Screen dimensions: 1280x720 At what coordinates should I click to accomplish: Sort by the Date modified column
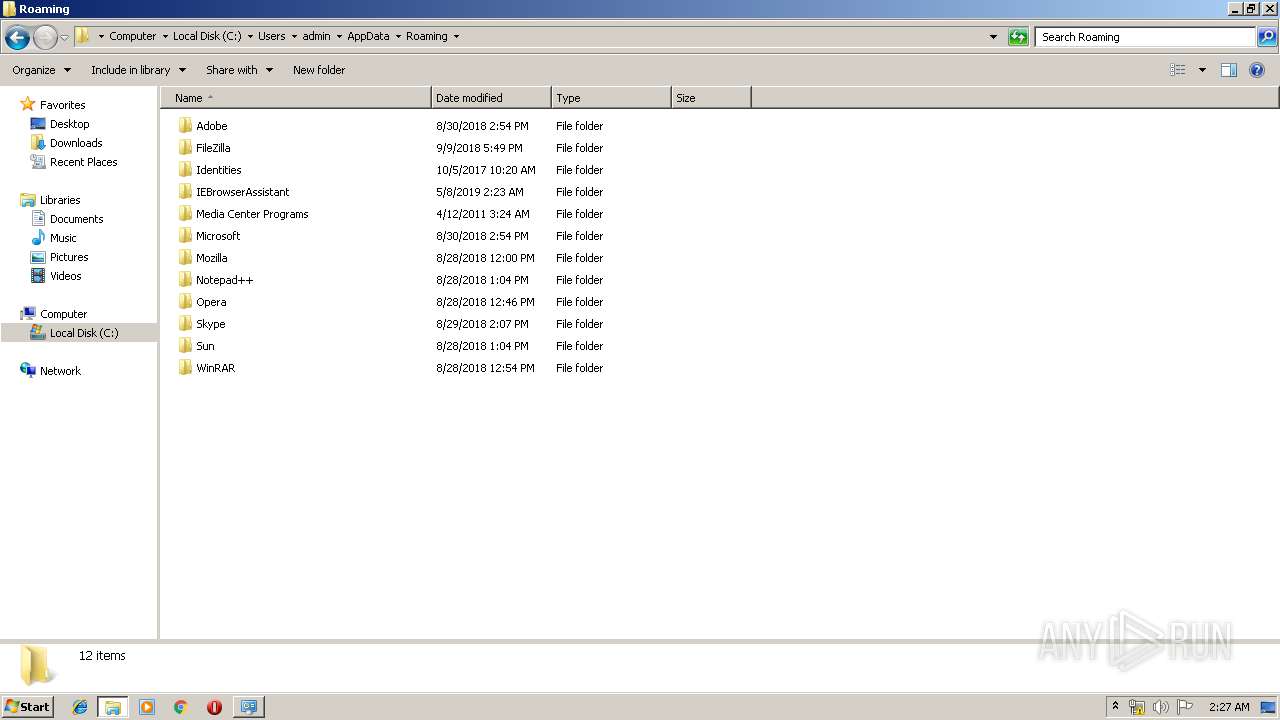point(491,98)
